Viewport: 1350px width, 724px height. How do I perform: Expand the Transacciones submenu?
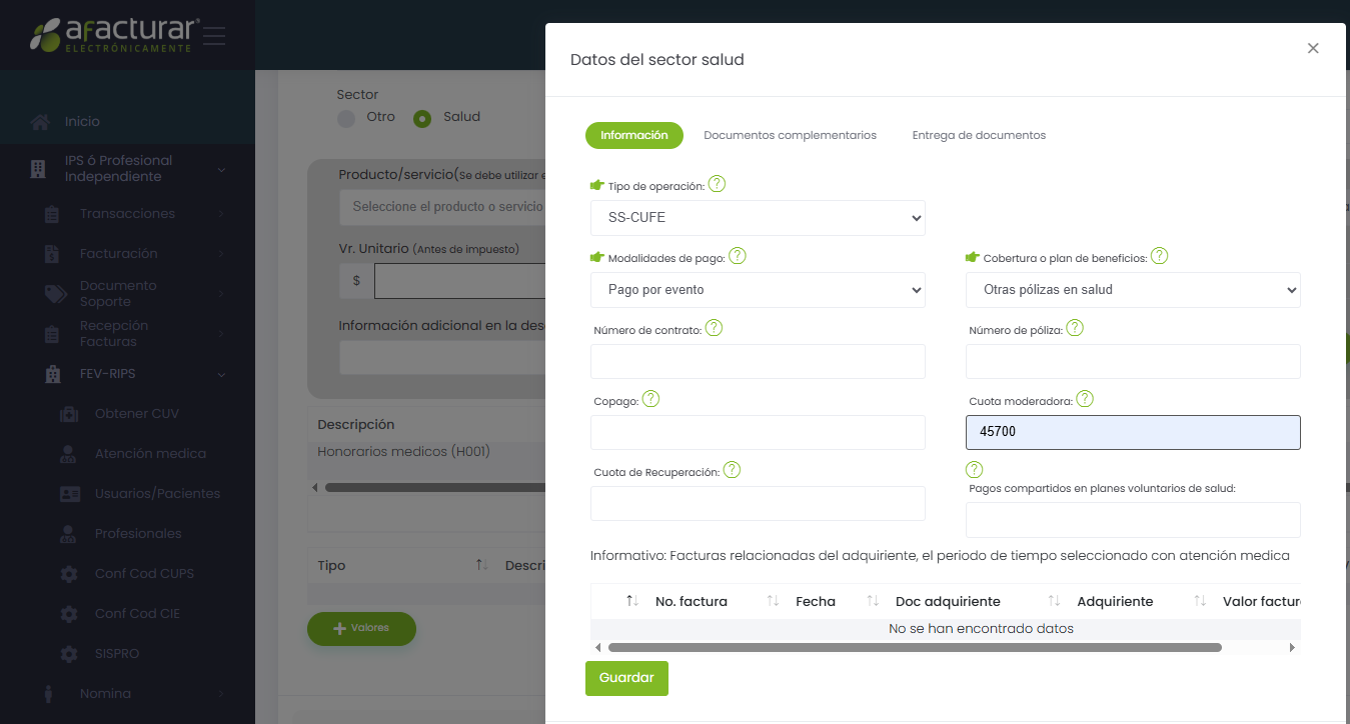coord(221,214)
